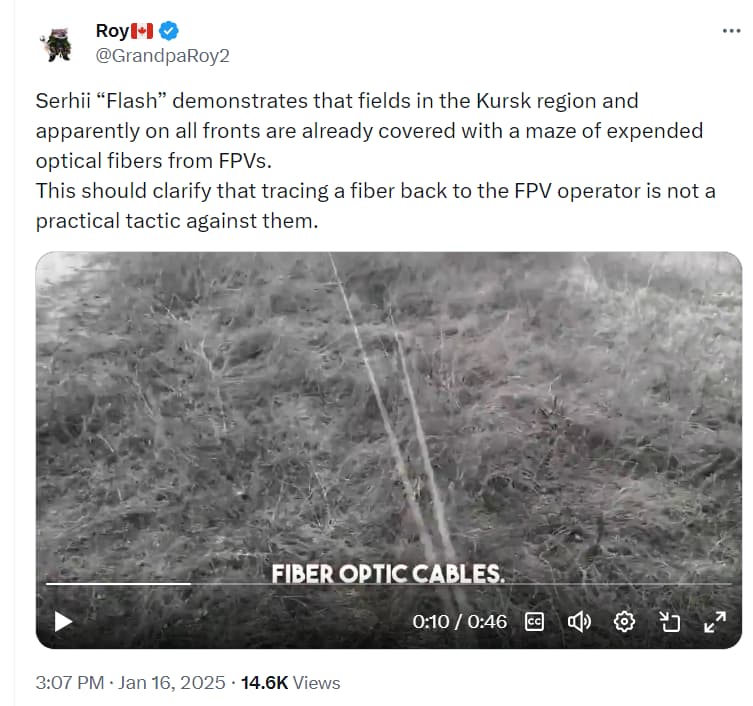Image resolution: width=753 pixels, height=706 pixels.
Task: Mute the video sound via speaker icon
Action: (579, 622)
